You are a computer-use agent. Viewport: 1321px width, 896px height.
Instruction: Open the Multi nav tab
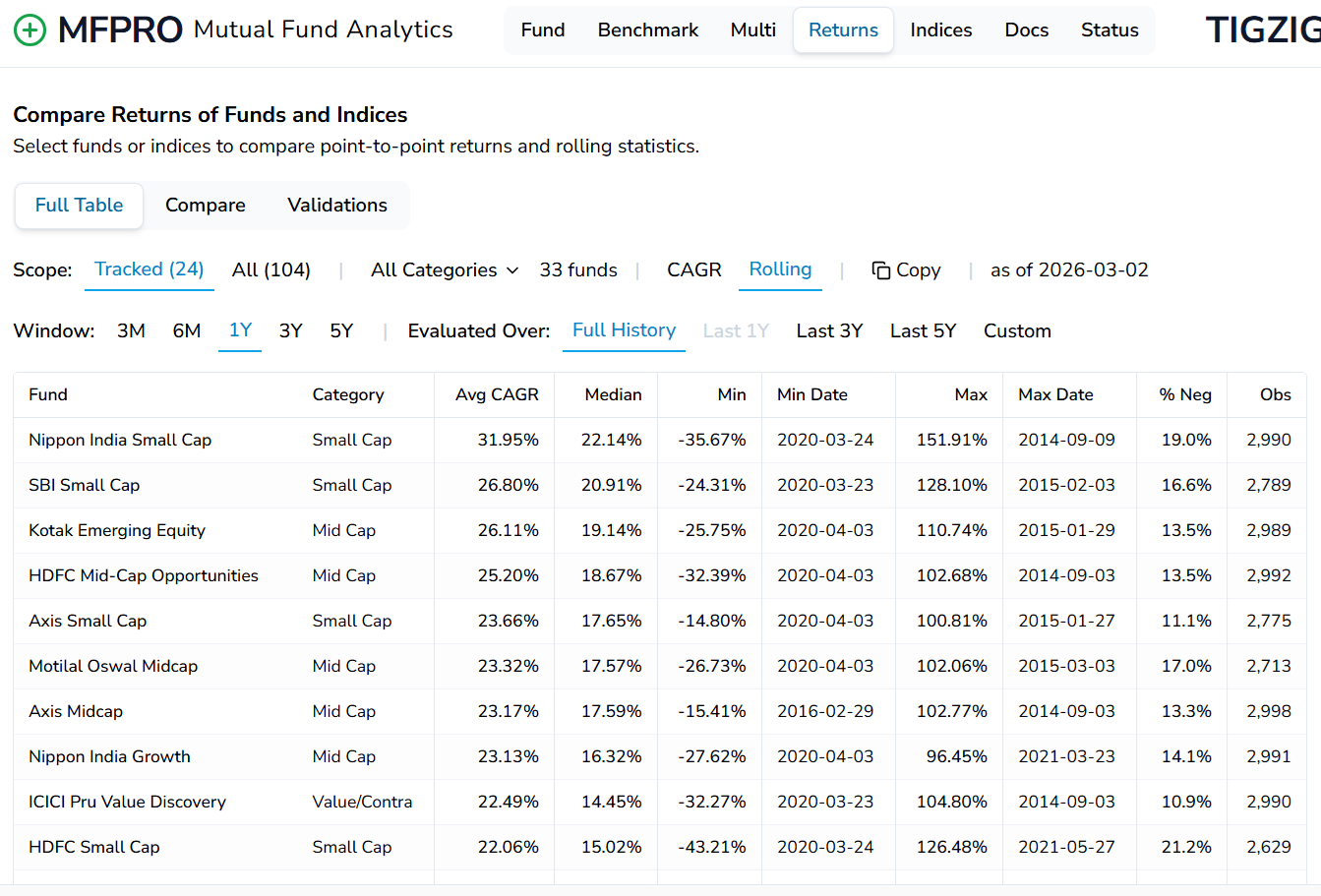pos(753,30)
